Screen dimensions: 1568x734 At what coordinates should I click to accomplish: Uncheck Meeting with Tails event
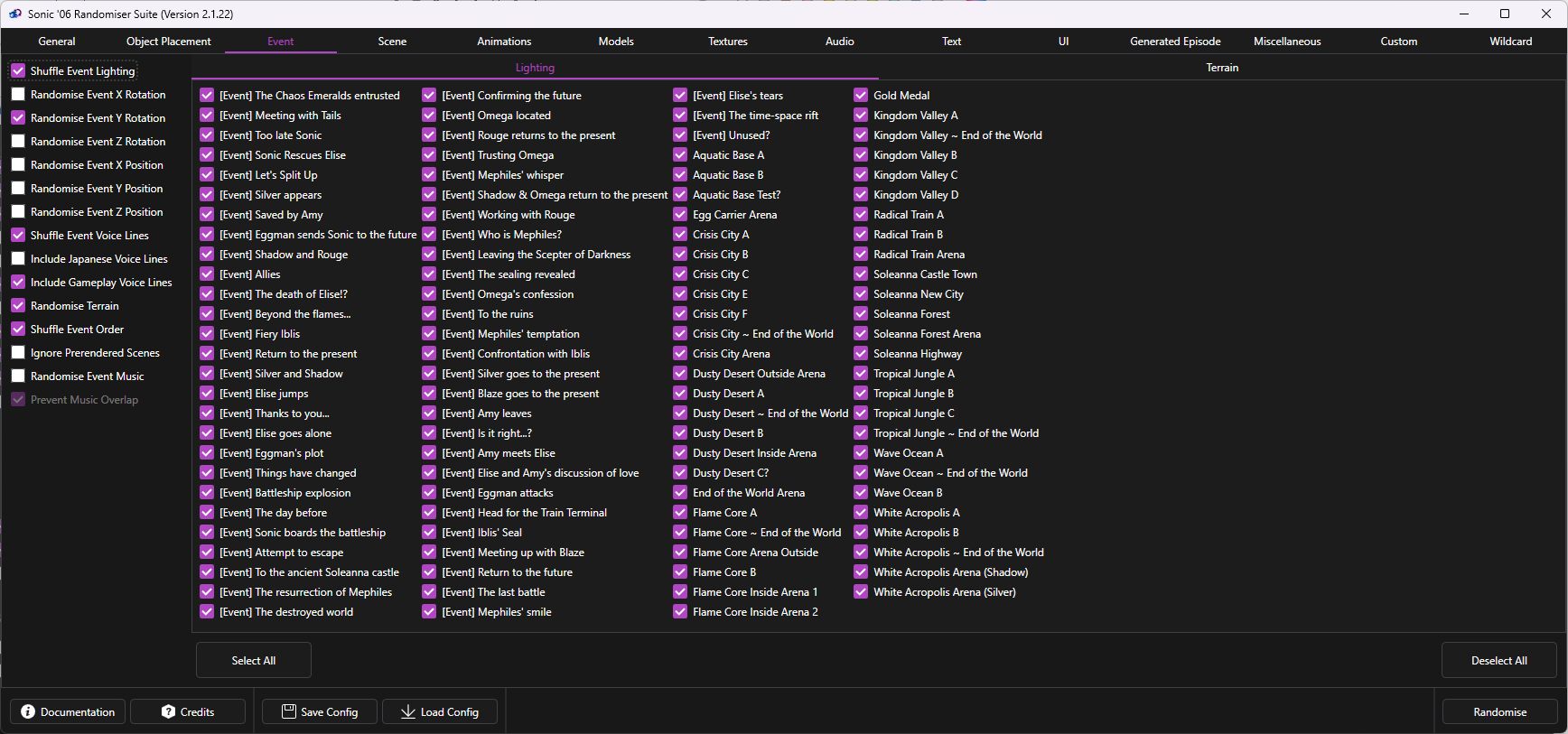[207, 115]
